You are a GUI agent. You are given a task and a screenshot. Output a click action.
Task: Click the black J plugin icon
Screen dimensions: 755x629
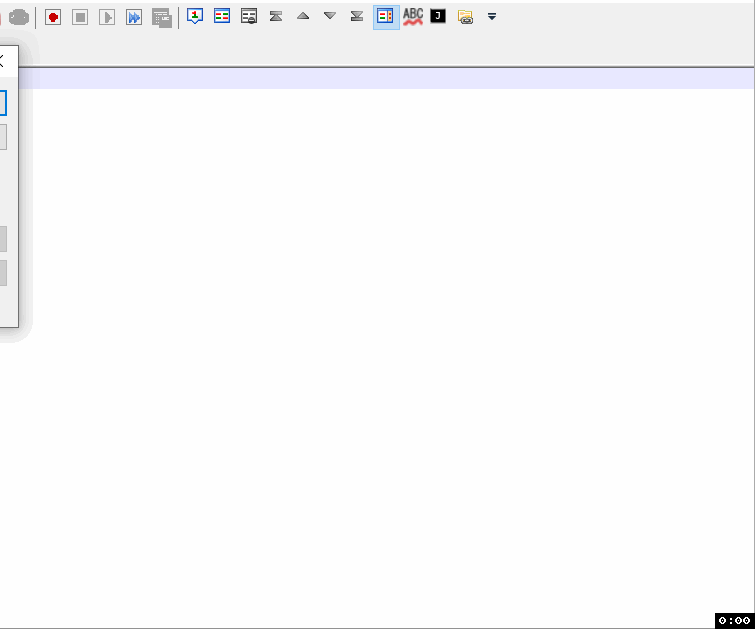pyautogui.click(x=438, y=16)
